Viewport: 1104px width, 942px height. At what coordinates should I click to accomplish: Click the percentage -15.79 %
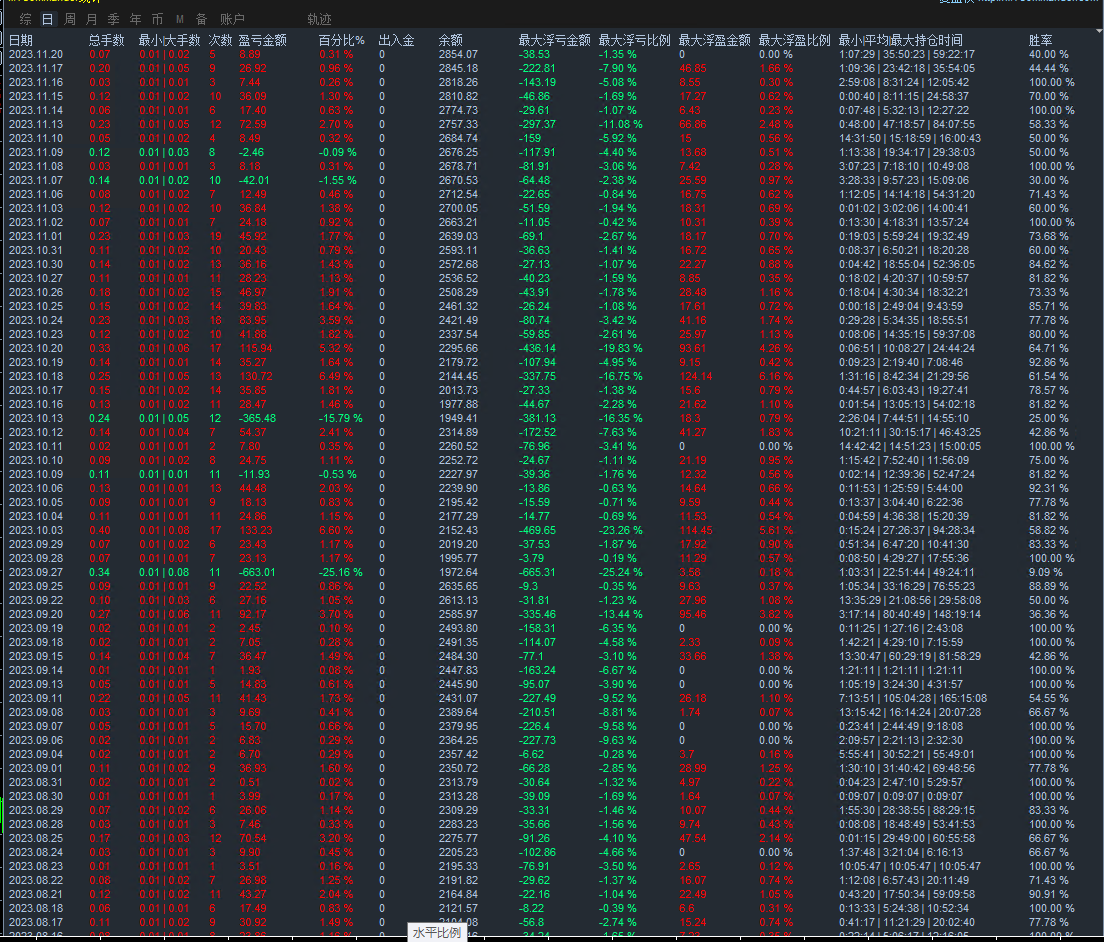[x=341, y=418]
